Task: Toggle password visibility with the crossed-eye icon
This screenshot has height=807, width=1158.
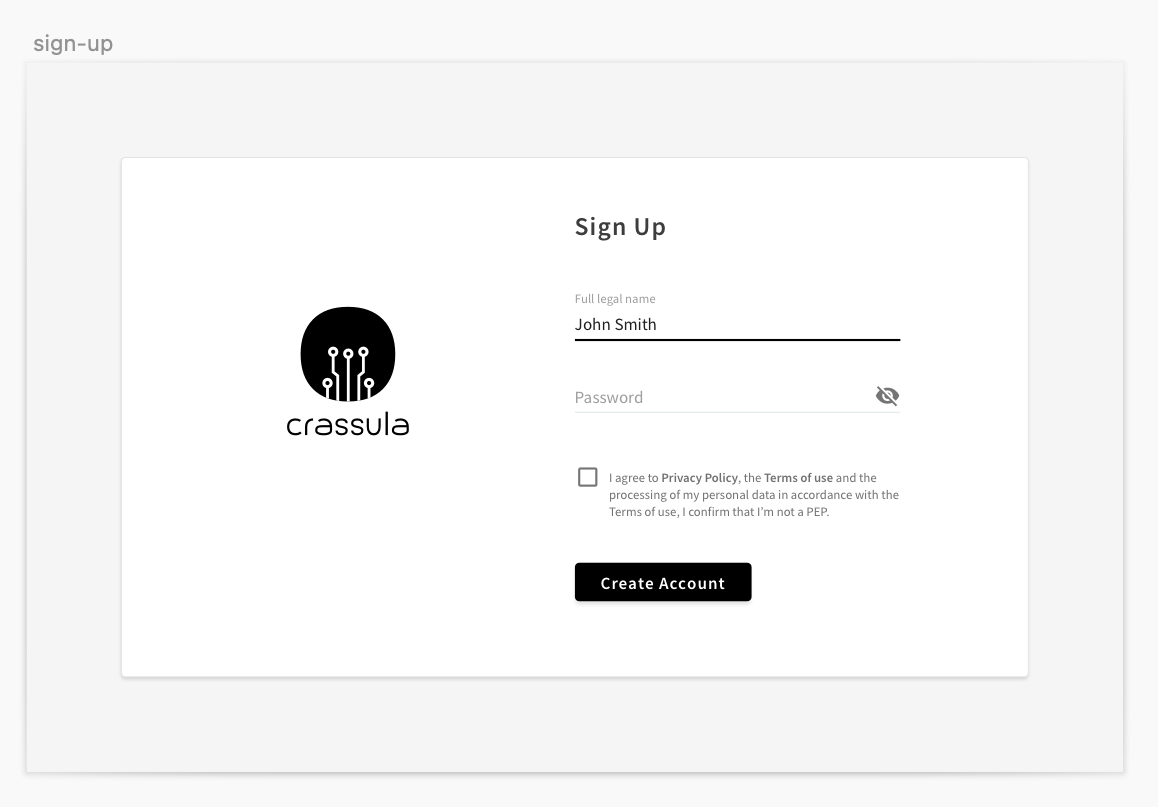Action: coord(887,396)
